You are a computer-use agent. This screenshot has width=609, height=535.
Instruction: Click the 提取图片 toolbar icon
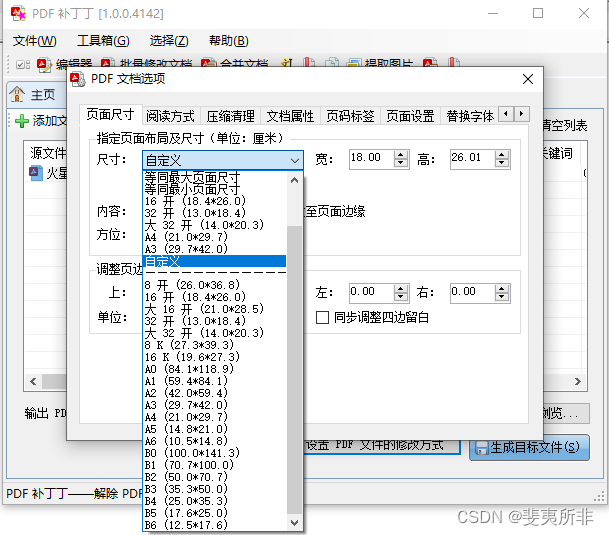pos(354,63)
